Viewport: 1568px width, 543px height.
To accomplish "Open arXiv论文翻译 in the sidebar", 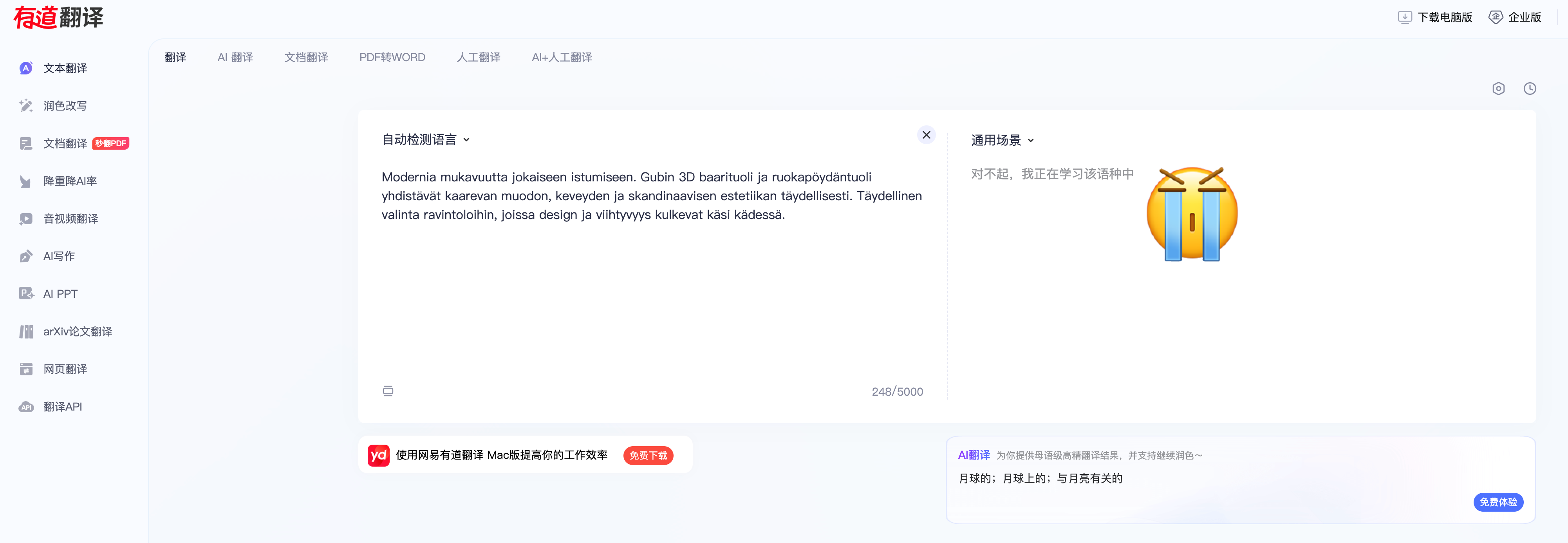I will click(x=77, y=332).
